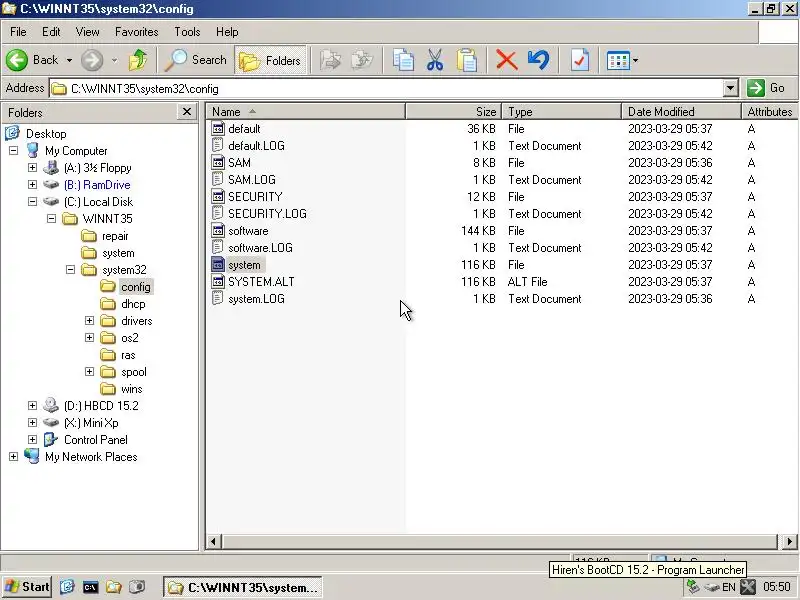Open the Search magnifier tool

point(195,60)
